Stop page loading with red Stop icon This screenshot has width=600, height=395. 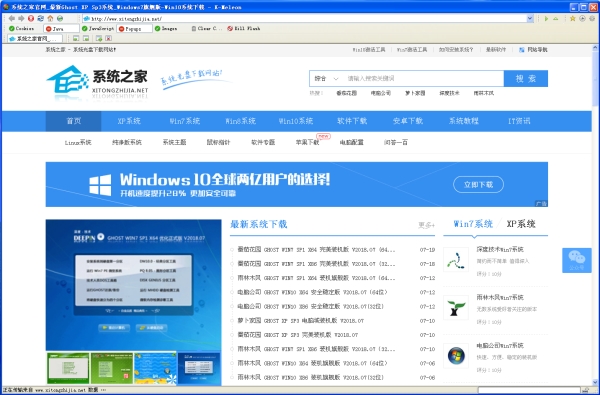pyautogui.click(x=31, y=18)
